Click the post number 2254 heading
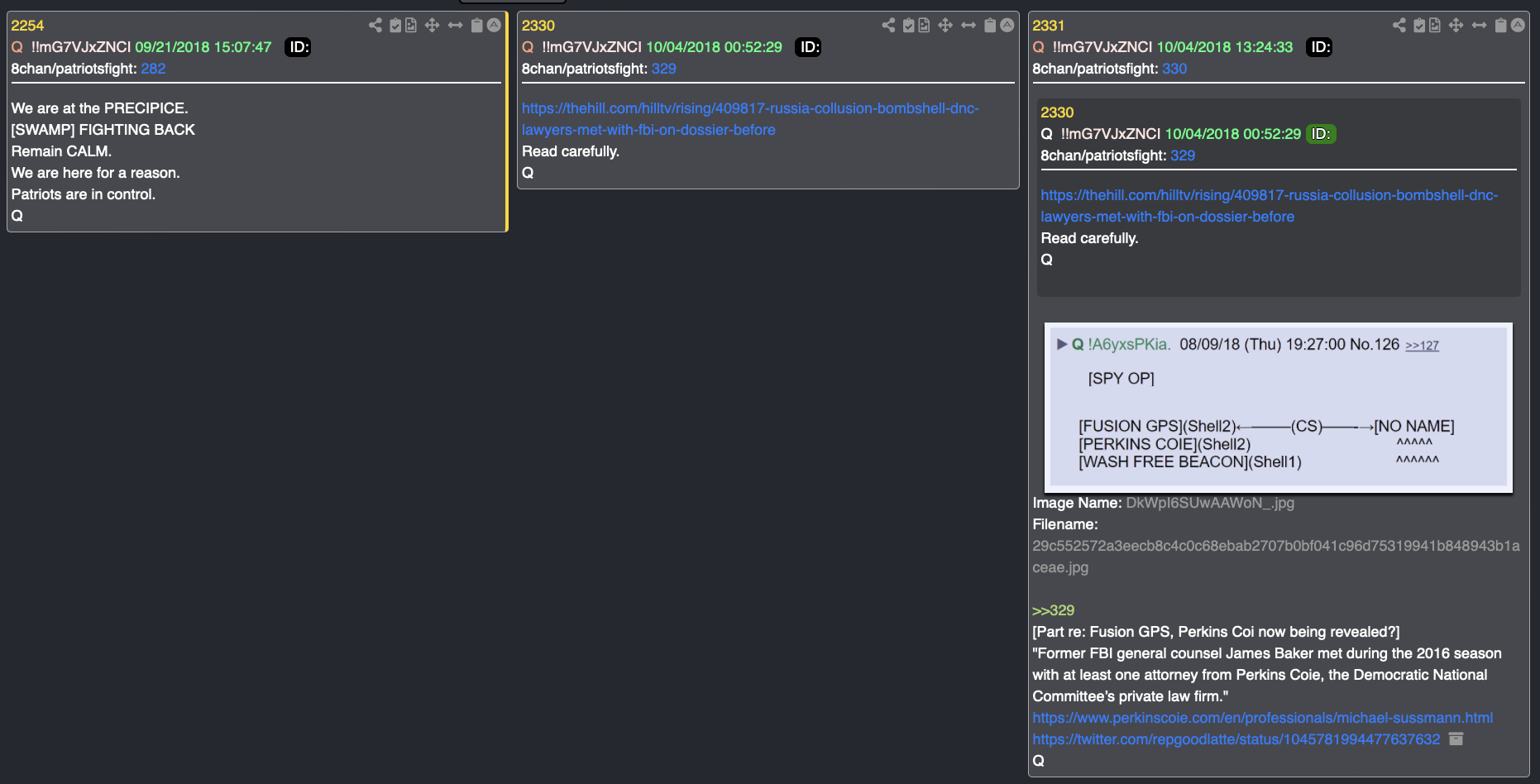The height and width of the screenshot is (784, 1540). (x=27, y=26)
